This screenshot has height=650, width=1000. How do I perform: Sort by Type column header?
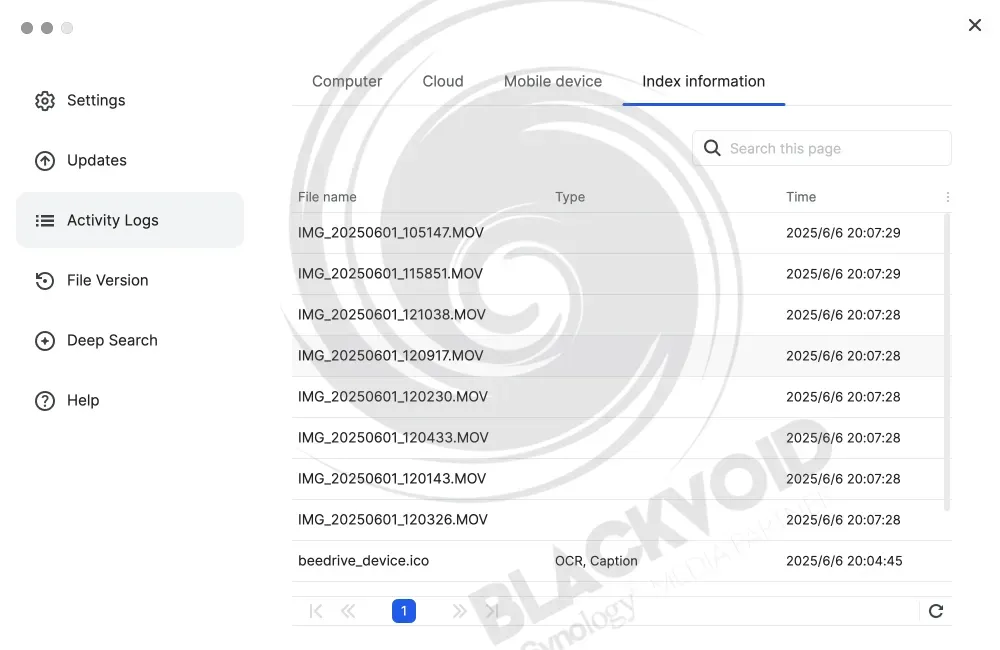(570, 197)
